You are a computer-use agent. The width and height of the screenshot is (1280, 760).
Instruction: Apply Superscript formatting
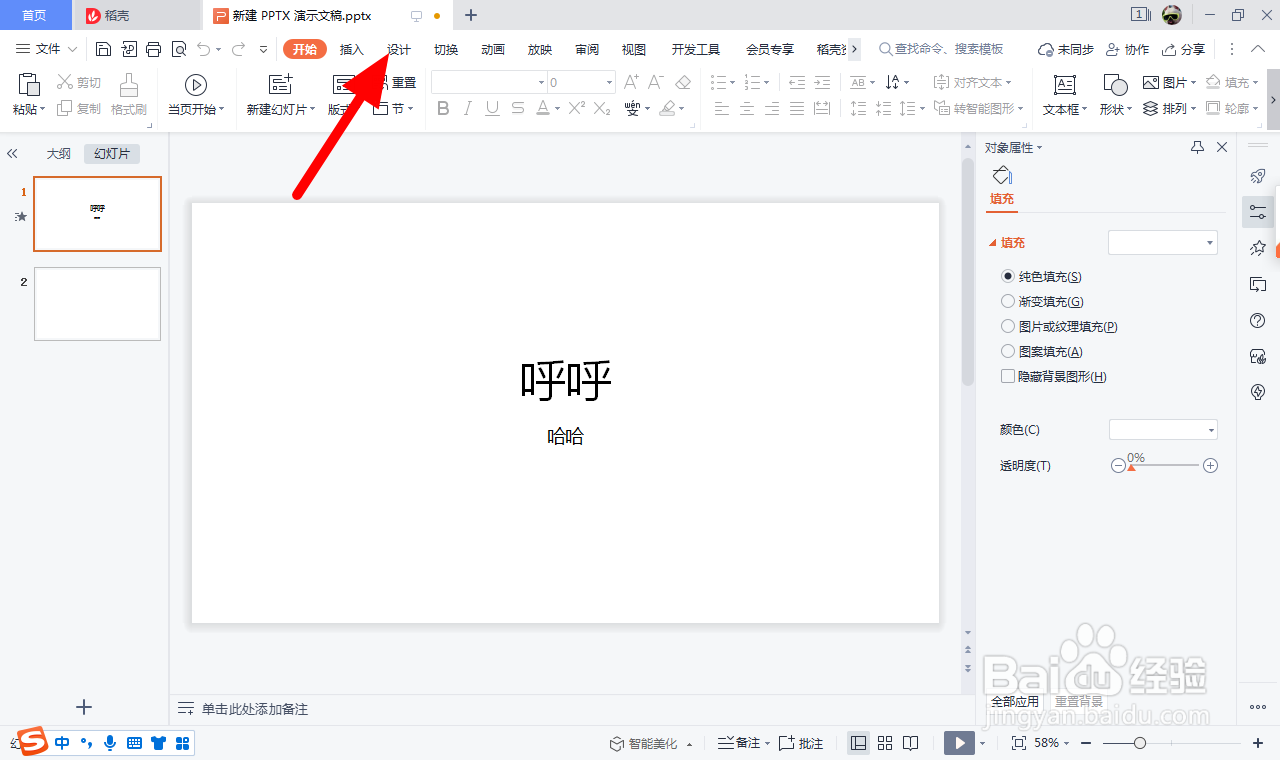(576, 108)
